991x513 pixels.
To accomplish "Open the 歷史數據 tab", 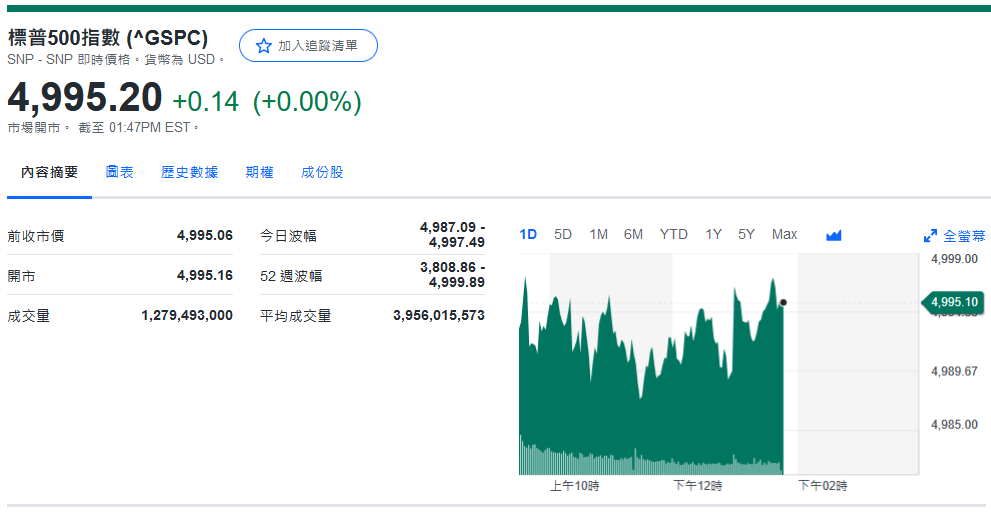I will pos(189,172).
